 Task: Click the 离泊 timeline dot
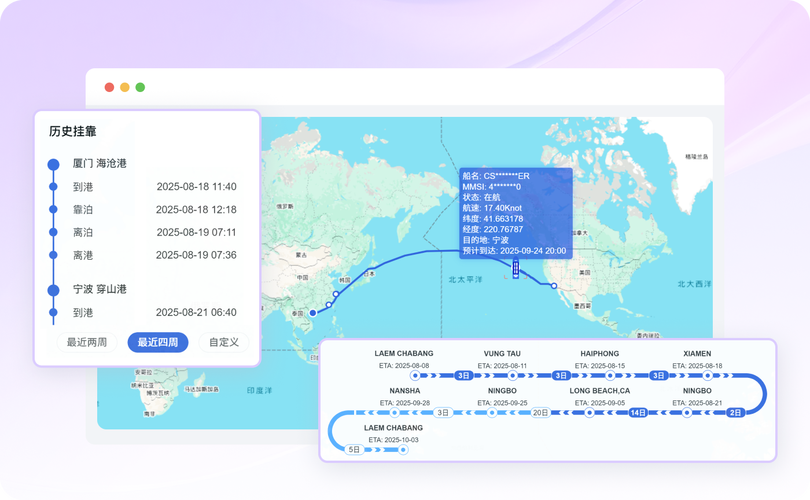point(53,232)
